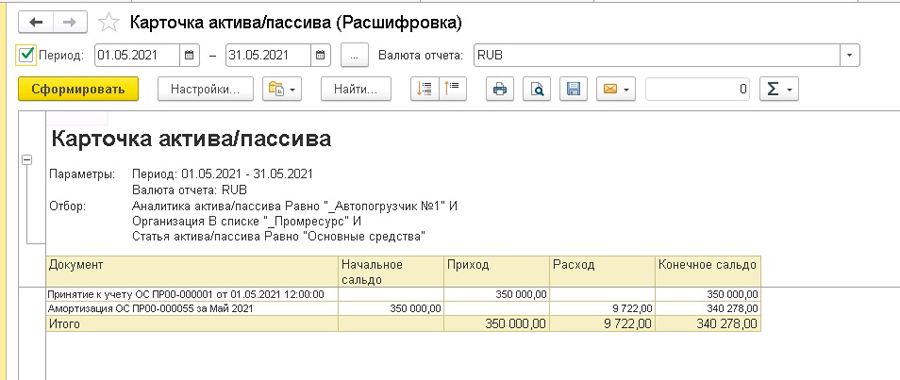The image size is (900, 380).
Task: Select the Приход column header
Action: (x=496, y=271)
